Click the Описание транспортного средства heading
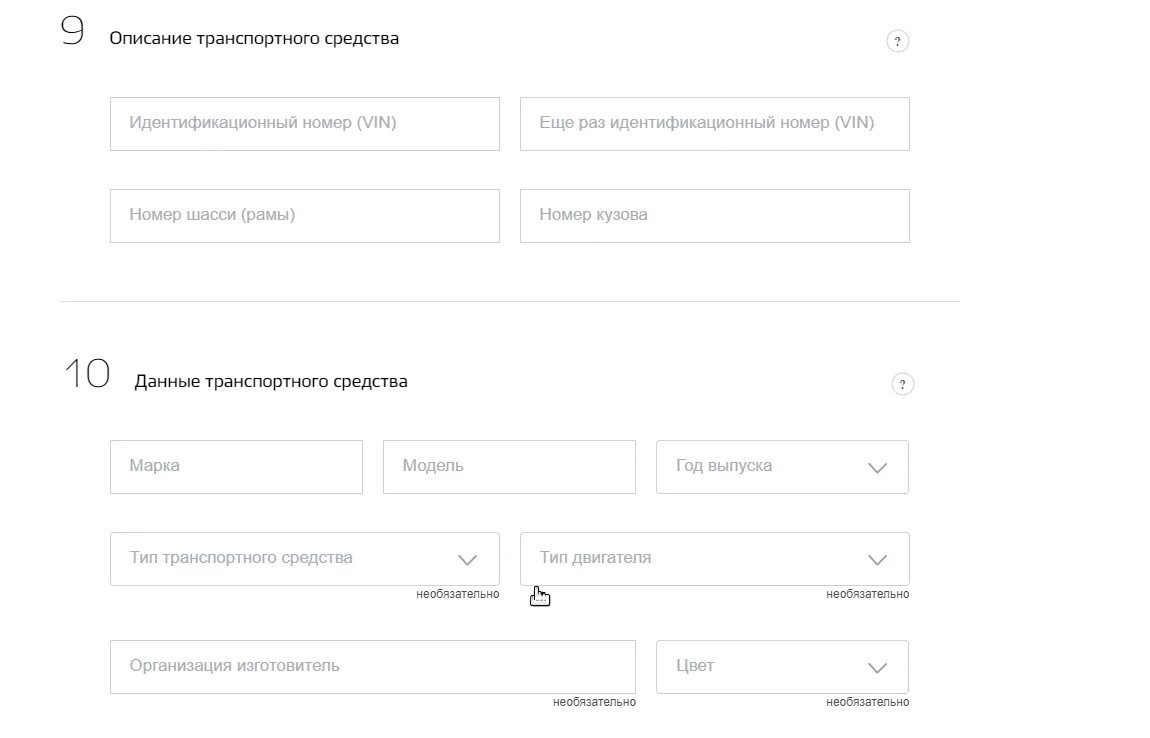The height and width of the screenshot is (738, 1150). coord(254,39)
